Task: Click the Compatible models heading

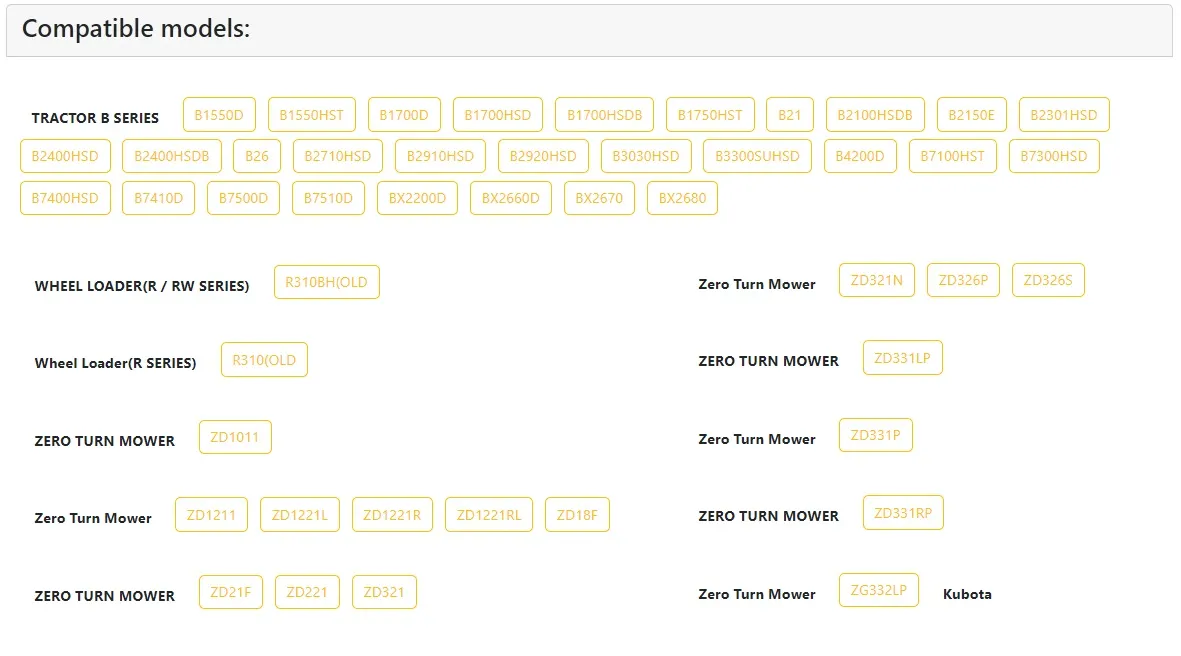Action: click(136, 29)
